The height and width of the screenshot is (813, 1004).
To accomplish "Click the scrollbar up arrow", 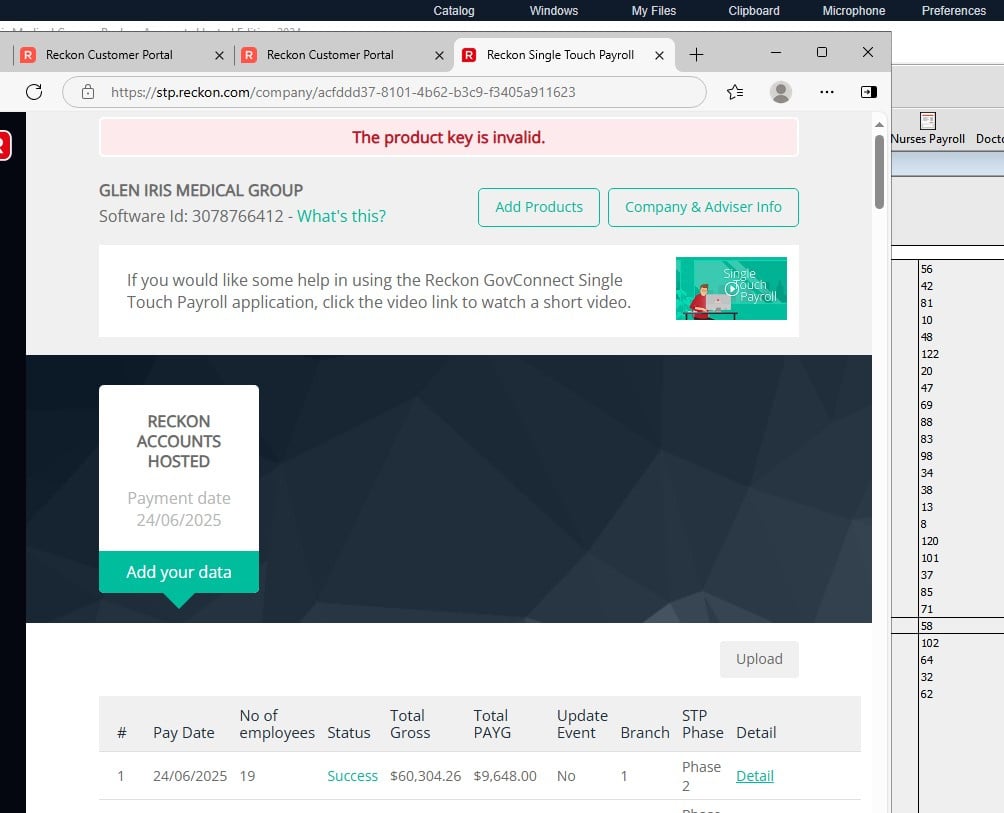I will [x=879, y=124].
